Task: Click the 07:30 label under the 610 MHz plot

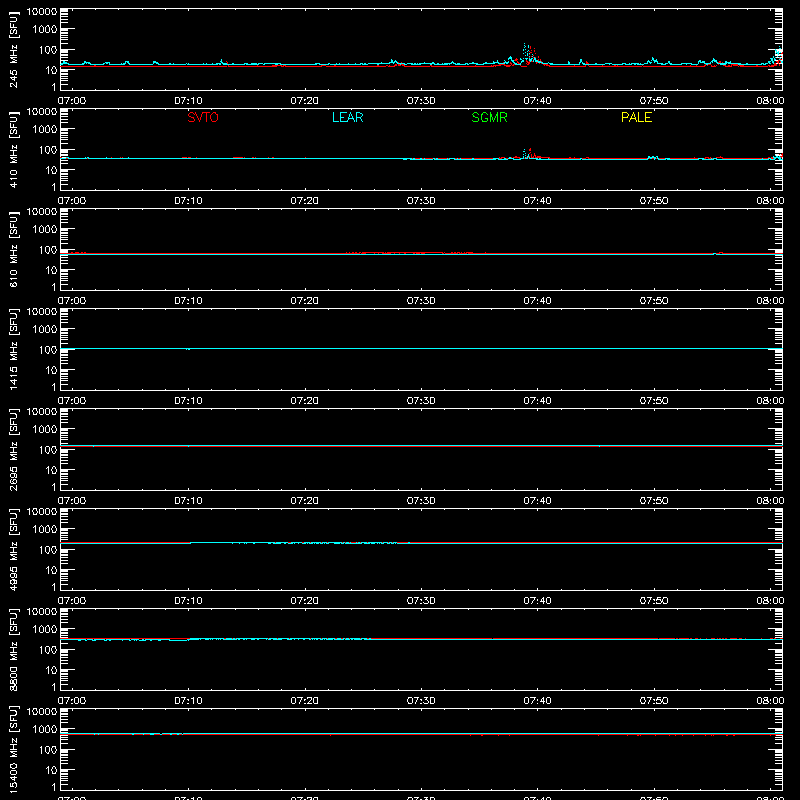Action: [x=421, y=301]
